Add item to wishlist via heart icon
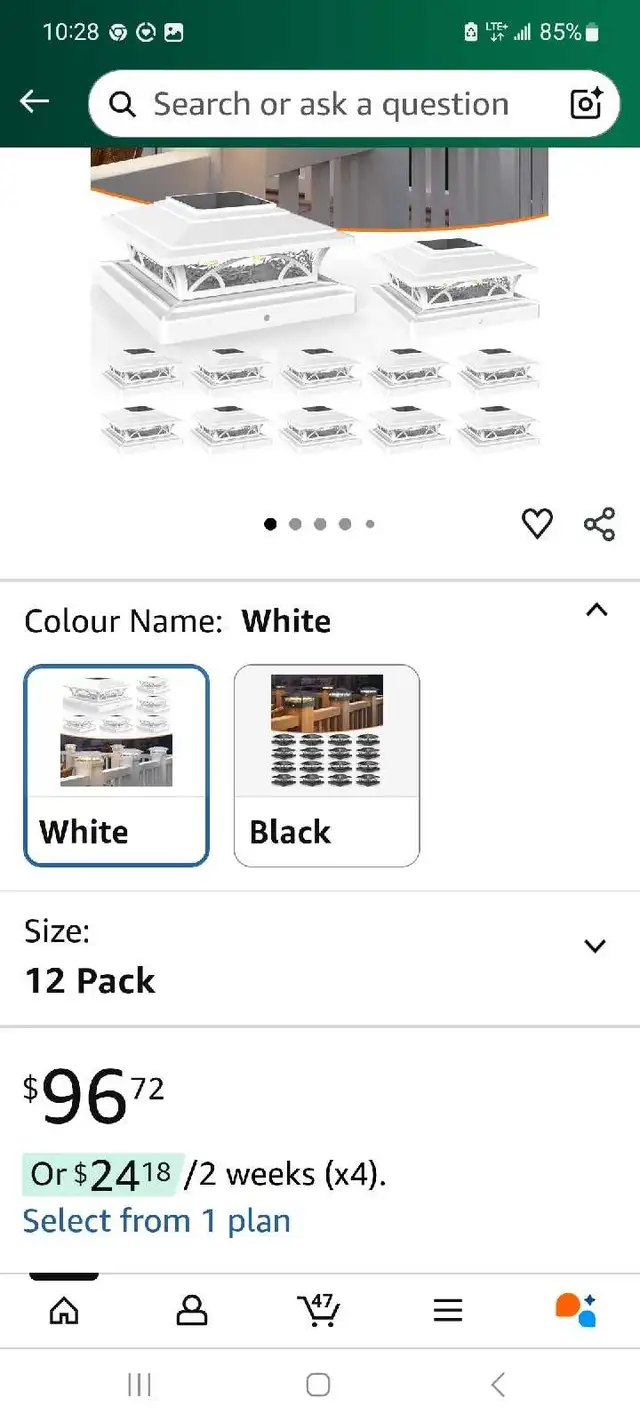Screen dimensions: 640x1422 pos(537,521)
